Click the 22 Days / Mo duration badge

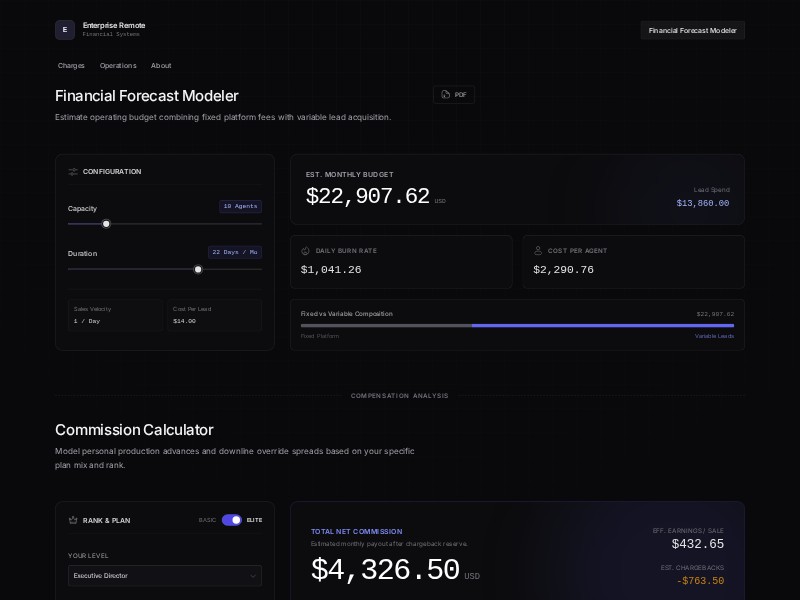pyautogui.click(x=234, y=252)
